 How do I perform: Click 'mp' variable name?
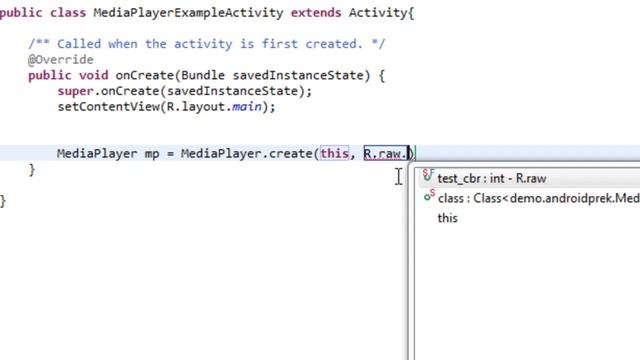click(x=151, y=155)
